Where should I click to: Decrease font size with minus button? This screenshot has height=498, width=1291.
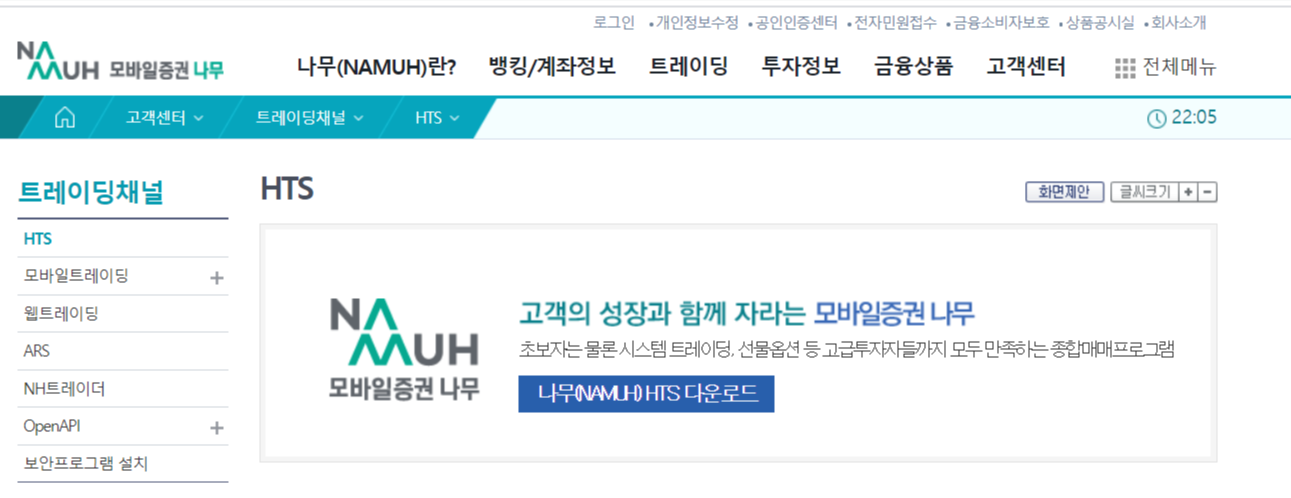tap(1208, 192)
